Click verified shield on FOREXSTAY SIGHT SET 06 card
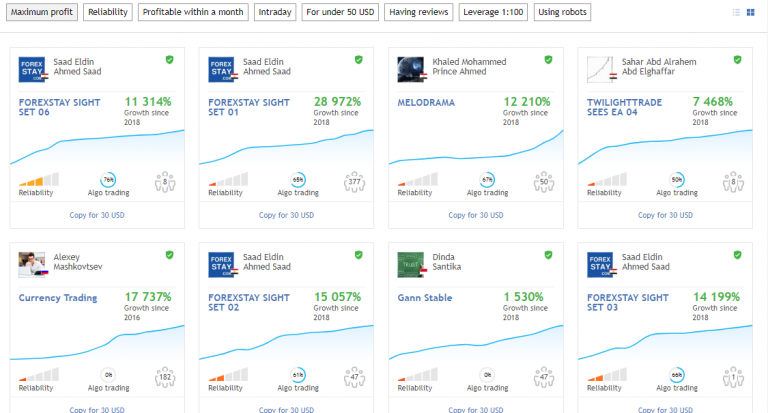 [x=169, y=60]
